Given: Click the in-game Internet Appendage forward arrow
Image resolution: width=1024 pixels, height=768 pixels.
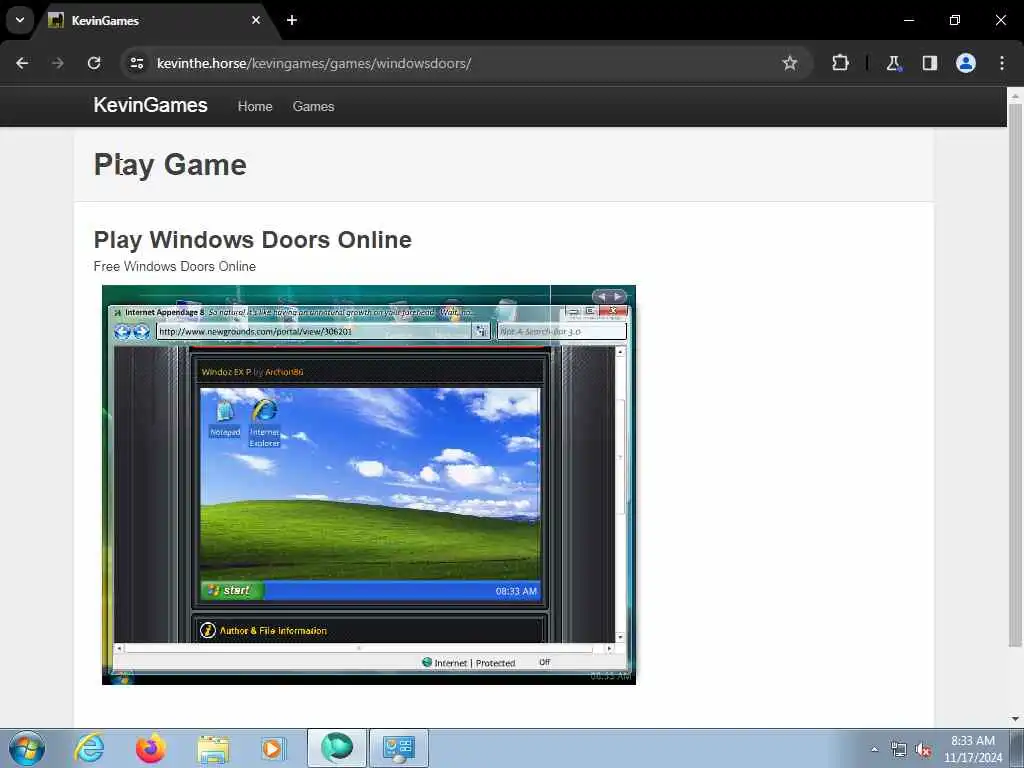Looking at the screenshot, I should click(141, 332).
